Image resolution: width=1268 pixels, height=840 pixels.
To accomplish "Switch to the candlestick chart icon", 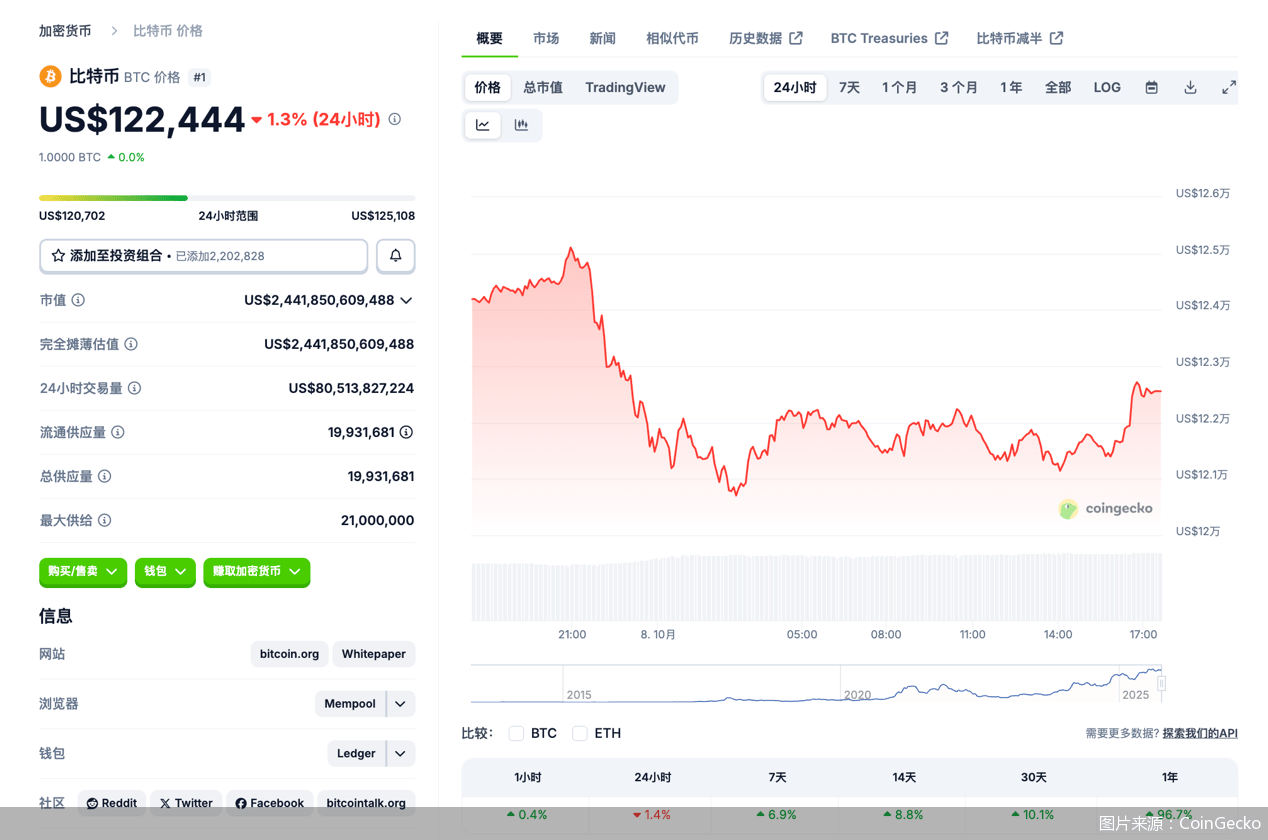I will pyautogui.click(x=520, y=124).
